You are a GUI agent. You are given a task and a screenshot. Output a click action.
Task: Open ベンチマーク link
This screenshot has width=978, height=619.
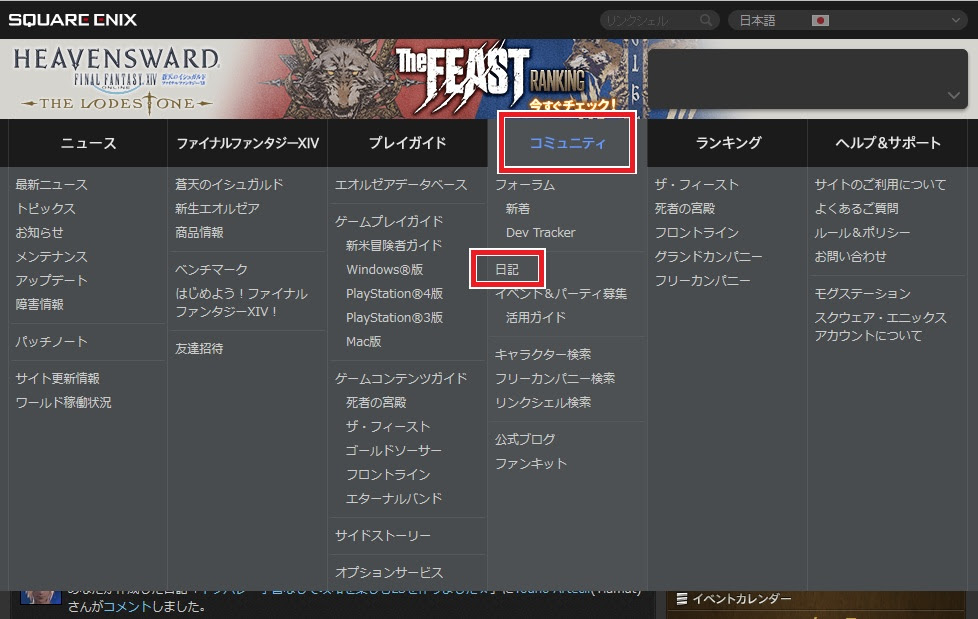coord(211,270)
